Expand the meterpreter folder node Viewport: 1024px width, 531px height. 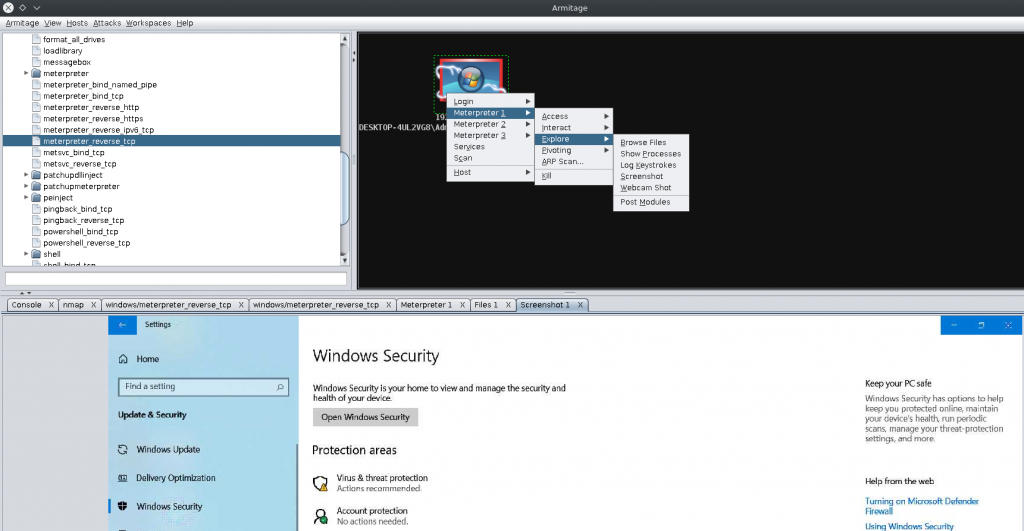(26, 73)
